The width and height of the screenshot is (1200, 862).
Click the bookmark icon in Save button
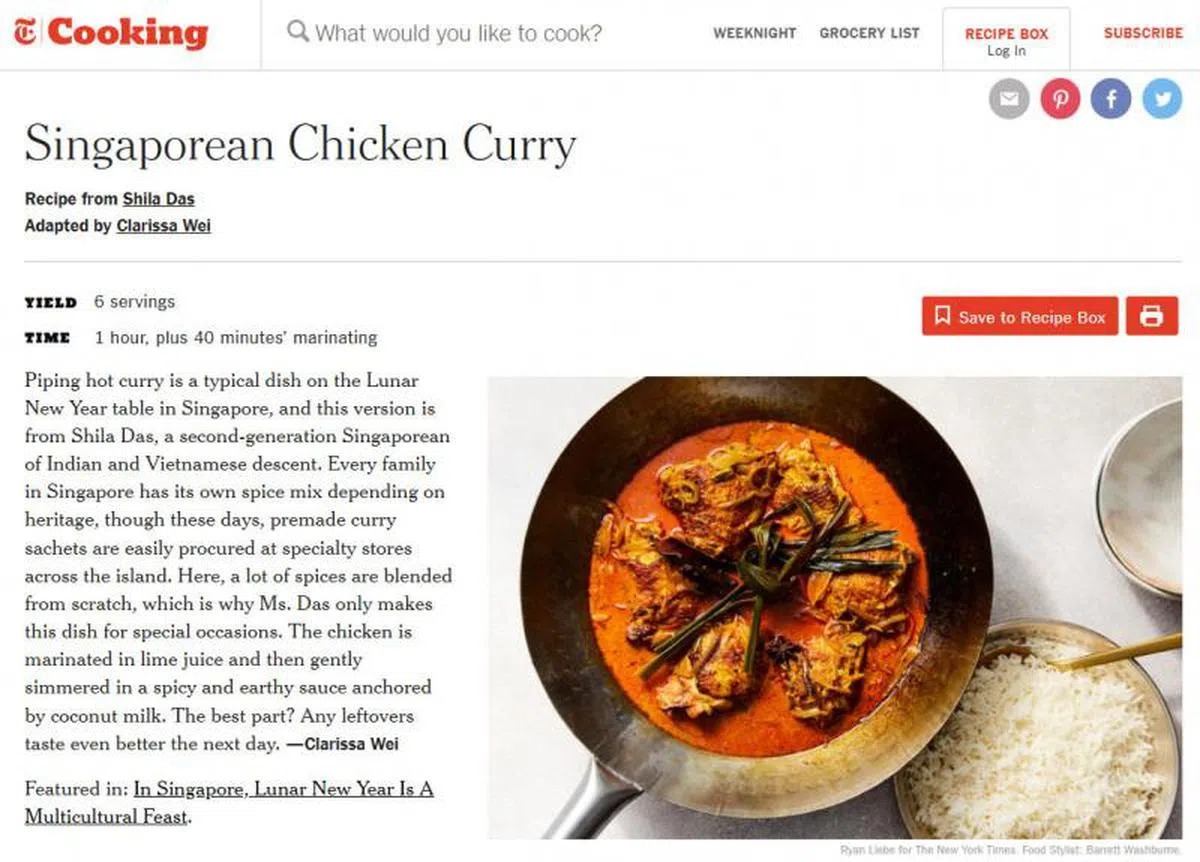pyautogui.click(x=941, y=316)
